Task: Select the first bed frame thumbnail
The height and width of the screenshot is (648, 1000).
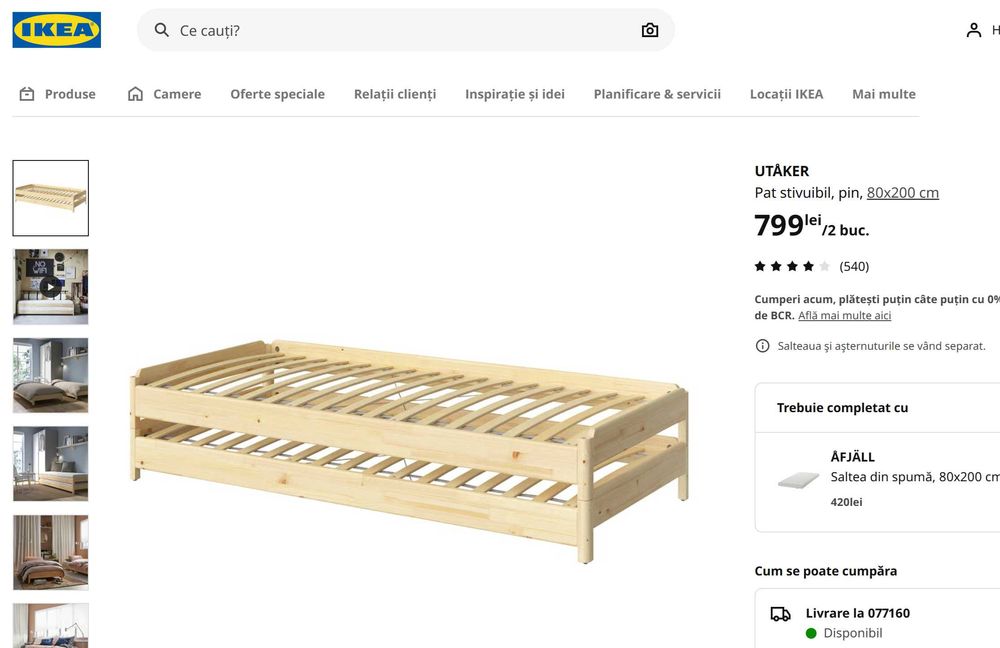Action: point(50,198)
